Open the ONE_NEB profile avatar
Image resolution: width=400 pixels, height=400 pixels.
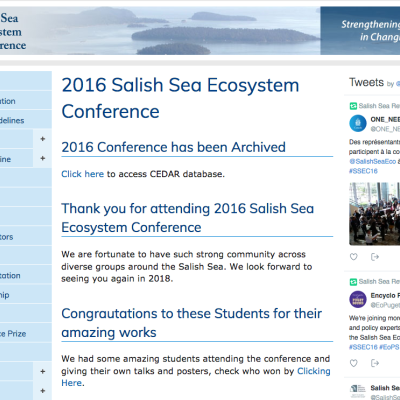(x=358, y=123)
